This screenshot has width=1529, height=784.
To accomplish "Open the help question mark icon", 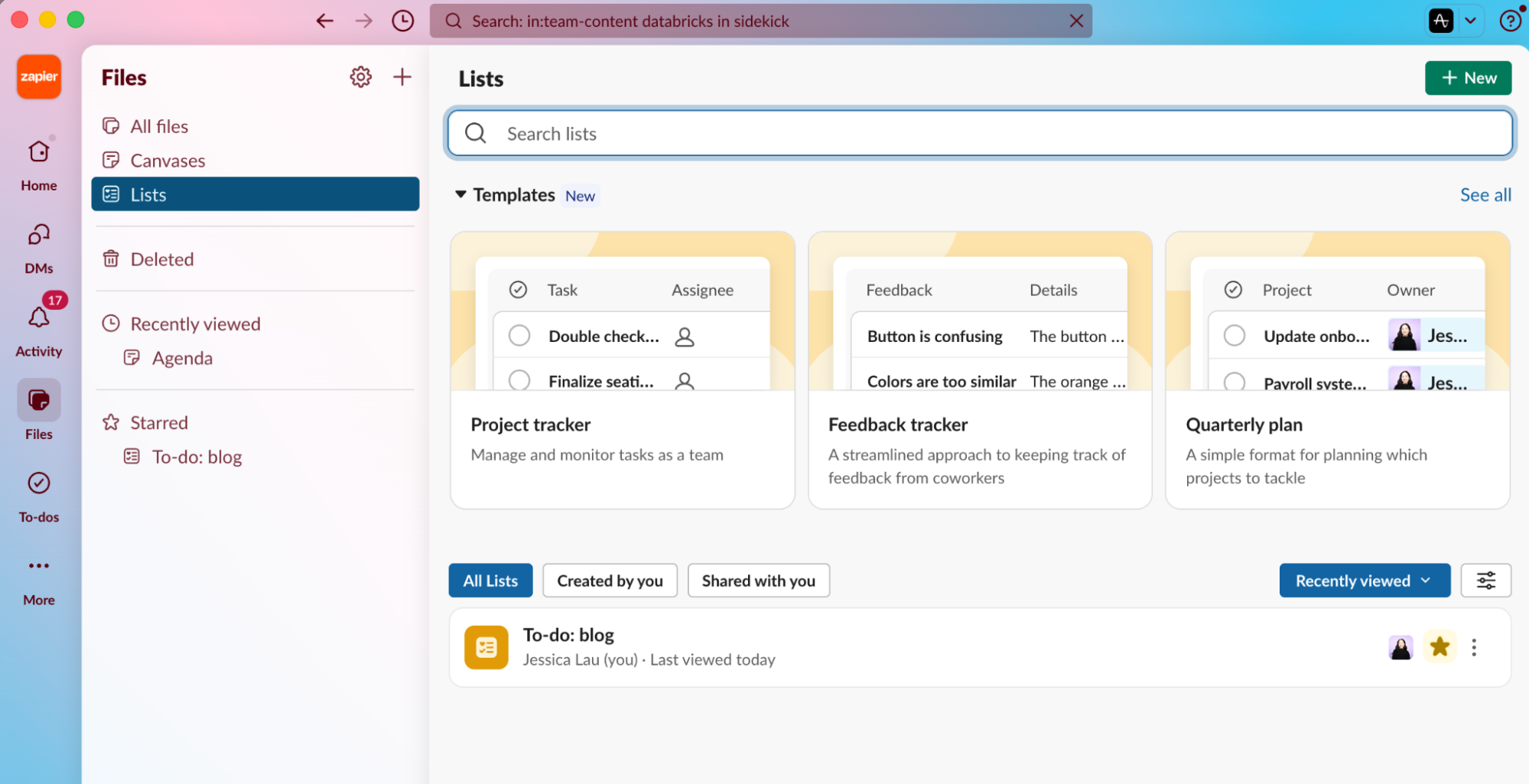I will coord(1510,21).
